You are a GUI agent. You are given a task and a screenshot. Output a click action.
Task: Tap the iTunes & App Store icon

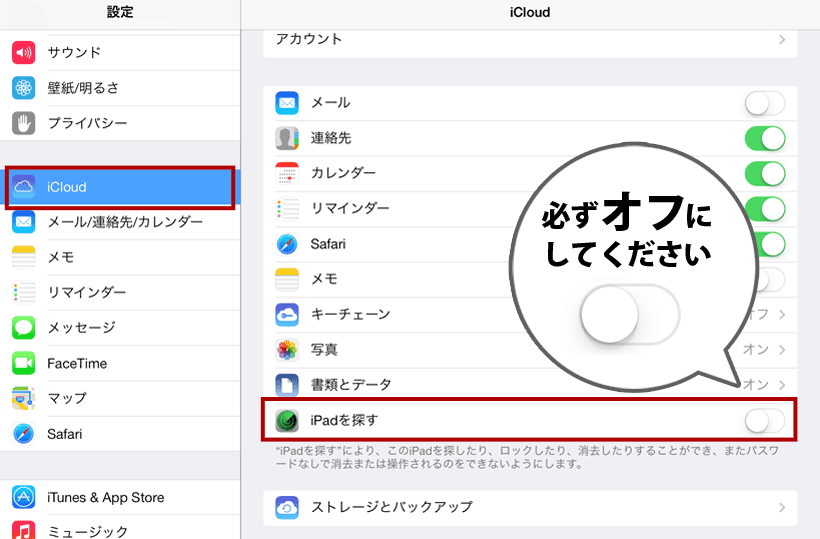pos(24,497)
